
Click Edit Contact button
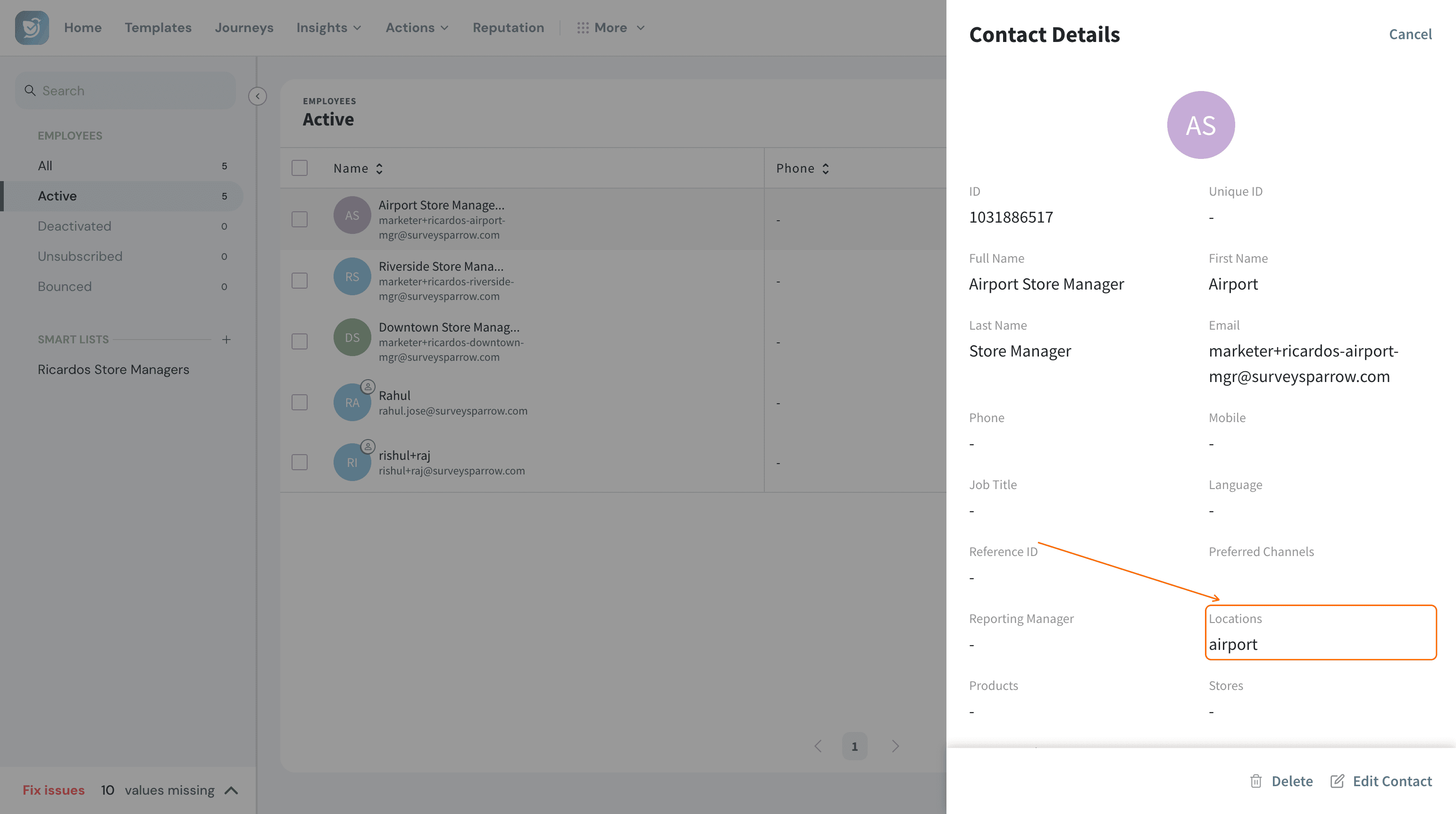(1381, 781)
